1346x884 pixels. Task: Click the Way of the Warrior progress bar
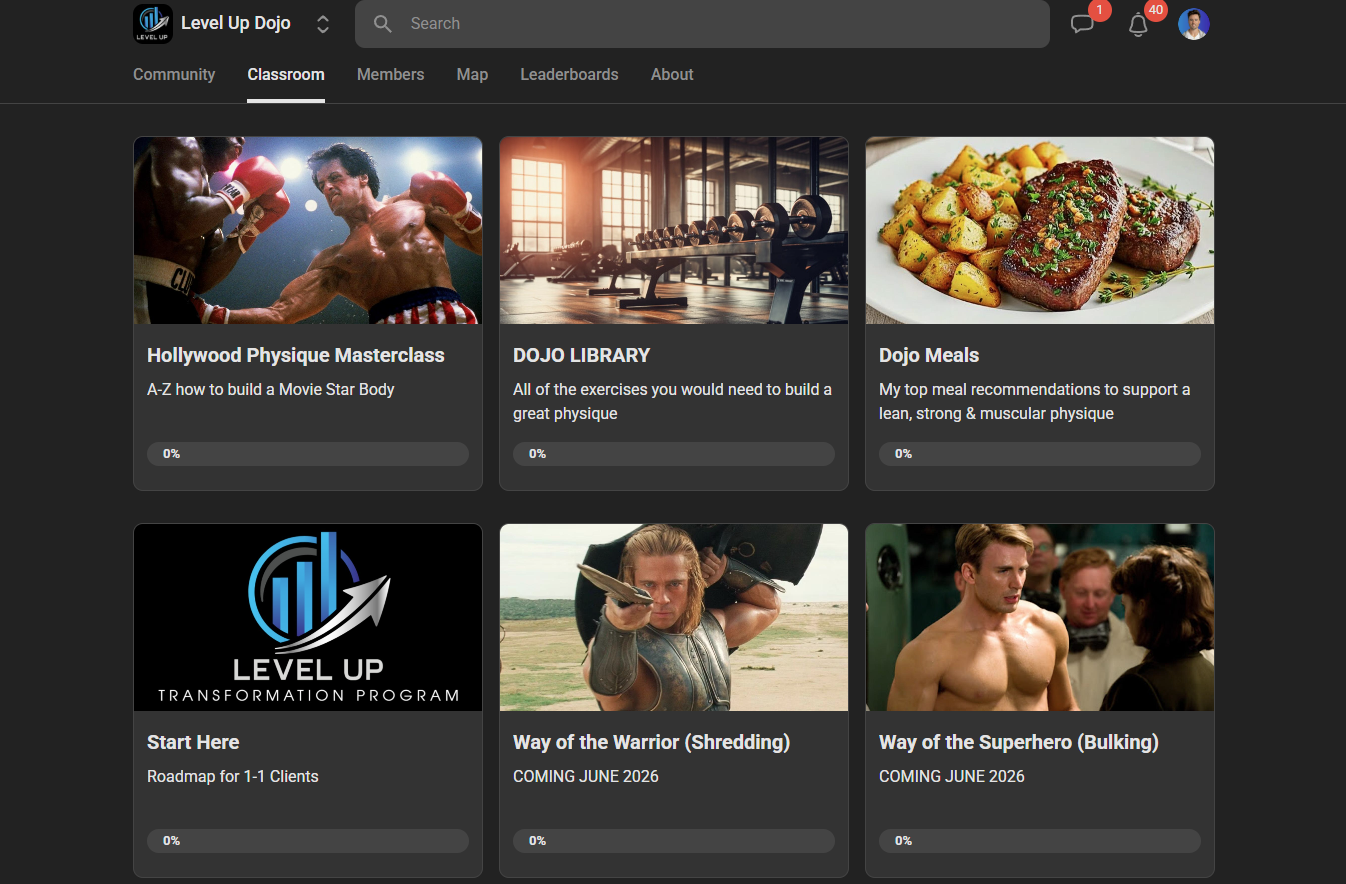pos(674,841)
